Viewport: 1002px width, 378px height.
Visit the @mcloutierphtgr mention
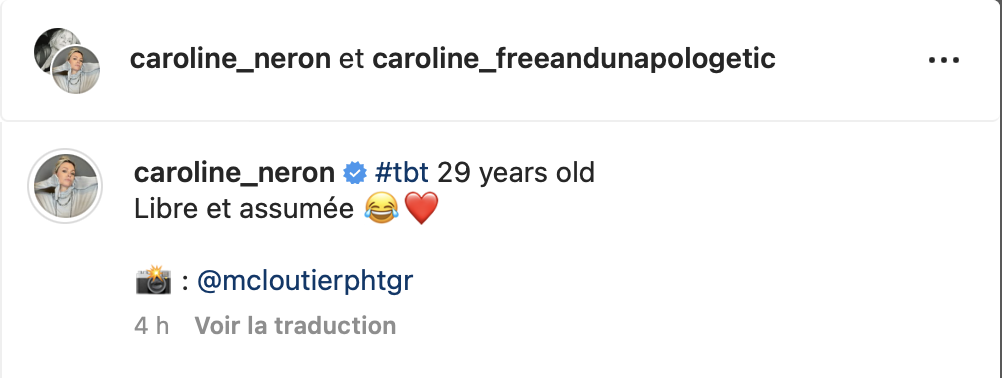(305, 281)
